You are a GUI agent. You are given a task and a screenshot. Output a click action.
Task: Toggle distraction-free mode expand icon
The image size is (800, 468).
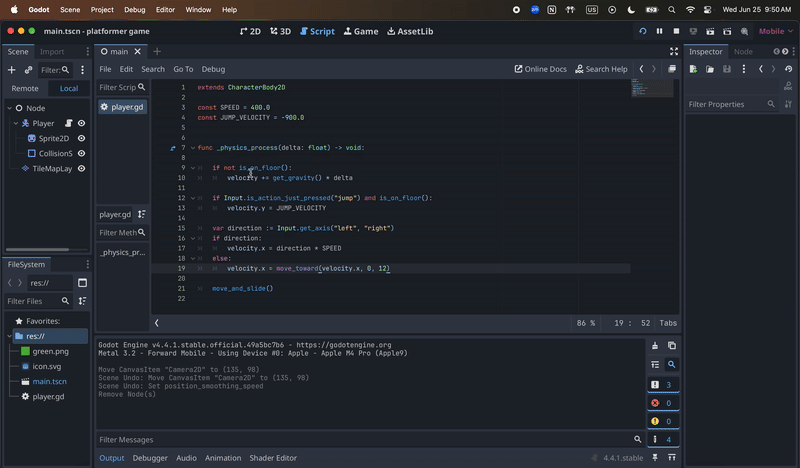(x=672, y=69)
